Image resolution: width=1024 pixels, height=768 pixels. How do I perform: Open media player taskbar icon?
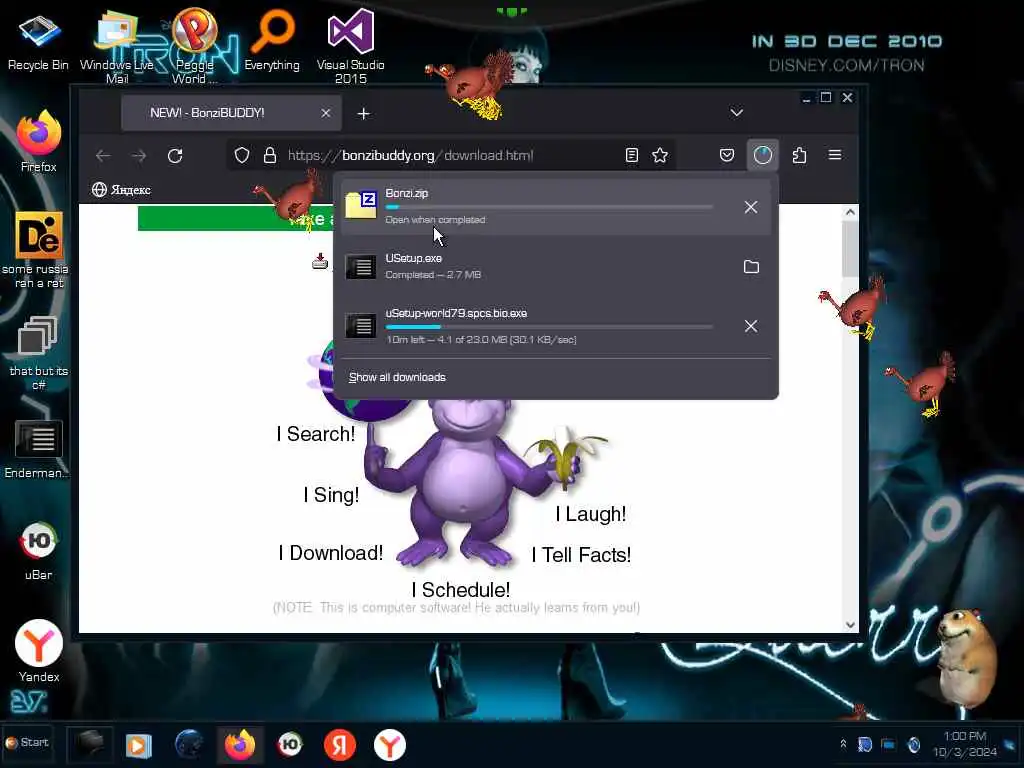tap(138, 745)
